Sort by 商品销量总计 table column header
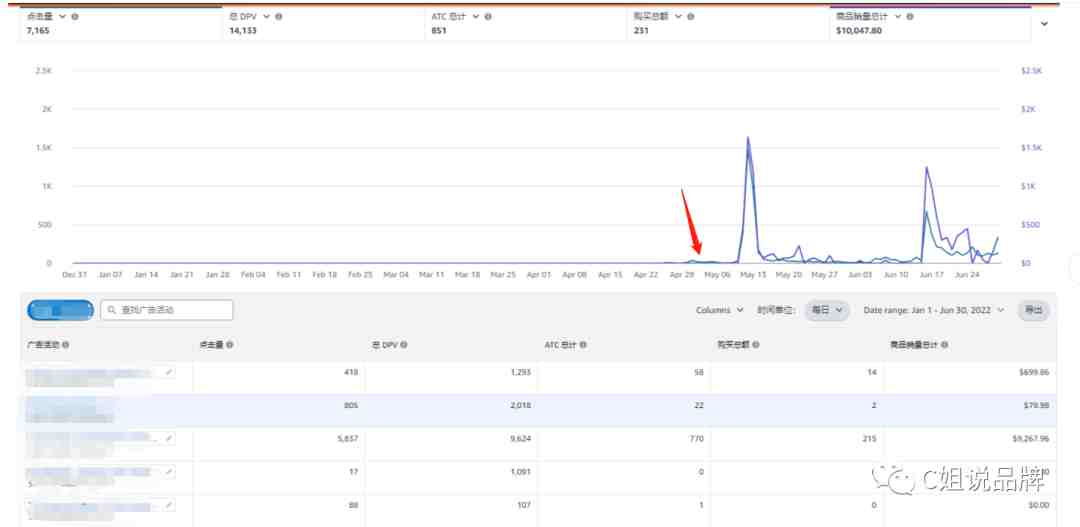 tap(915, 344)
